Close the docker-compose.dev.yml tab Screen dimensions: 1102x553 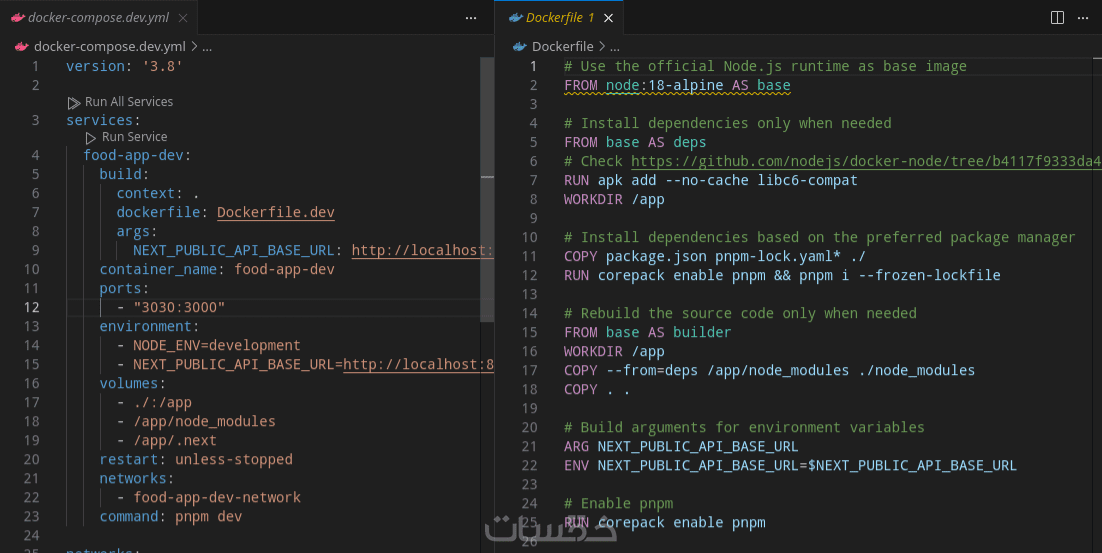(183, 18)
